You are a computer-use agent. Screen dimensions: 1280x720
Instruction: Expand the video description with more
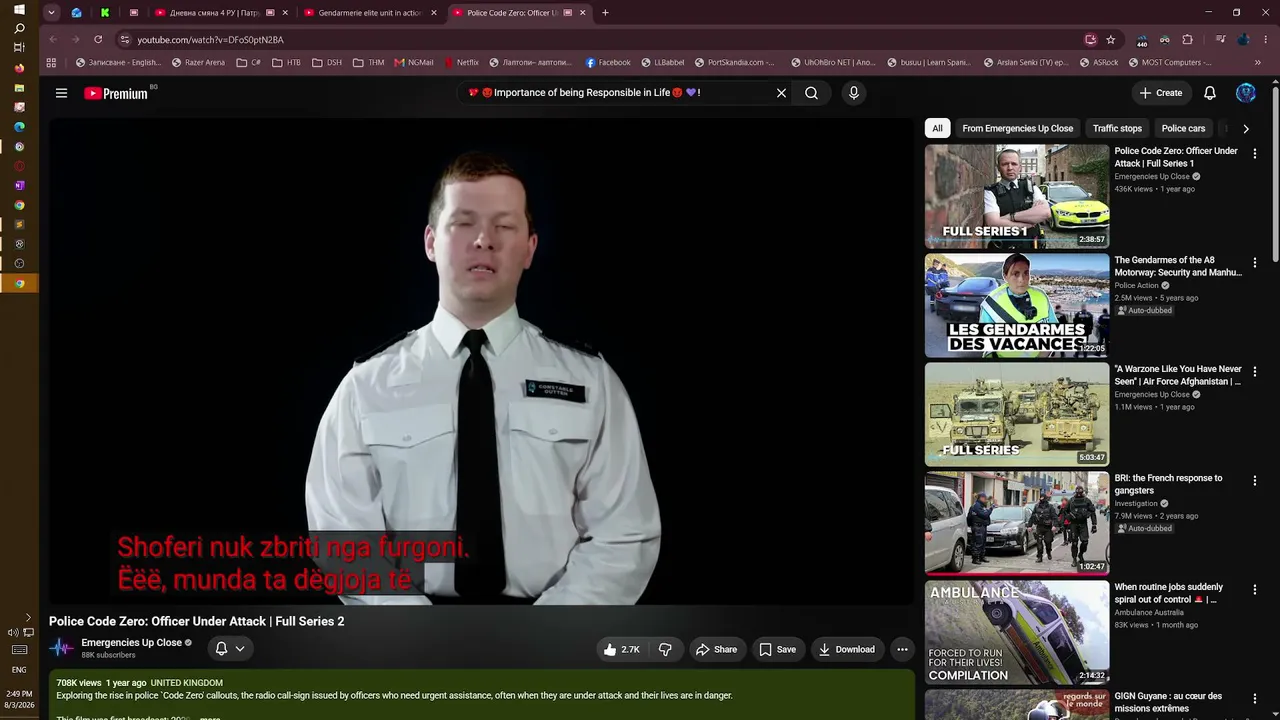(210, 717)
